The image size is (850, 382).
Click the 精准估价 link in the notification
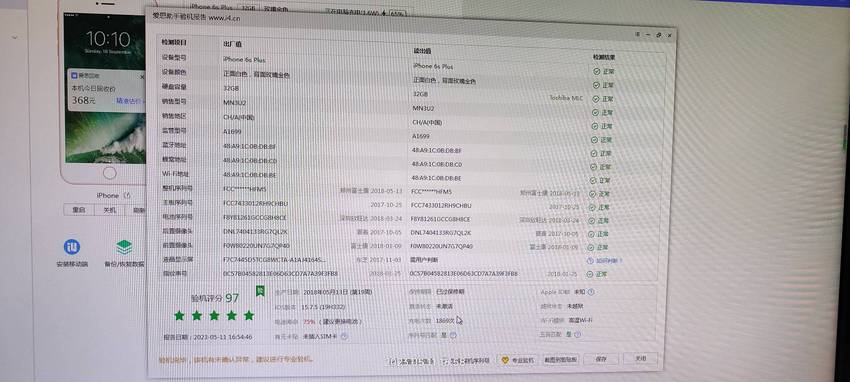point(129,101)
